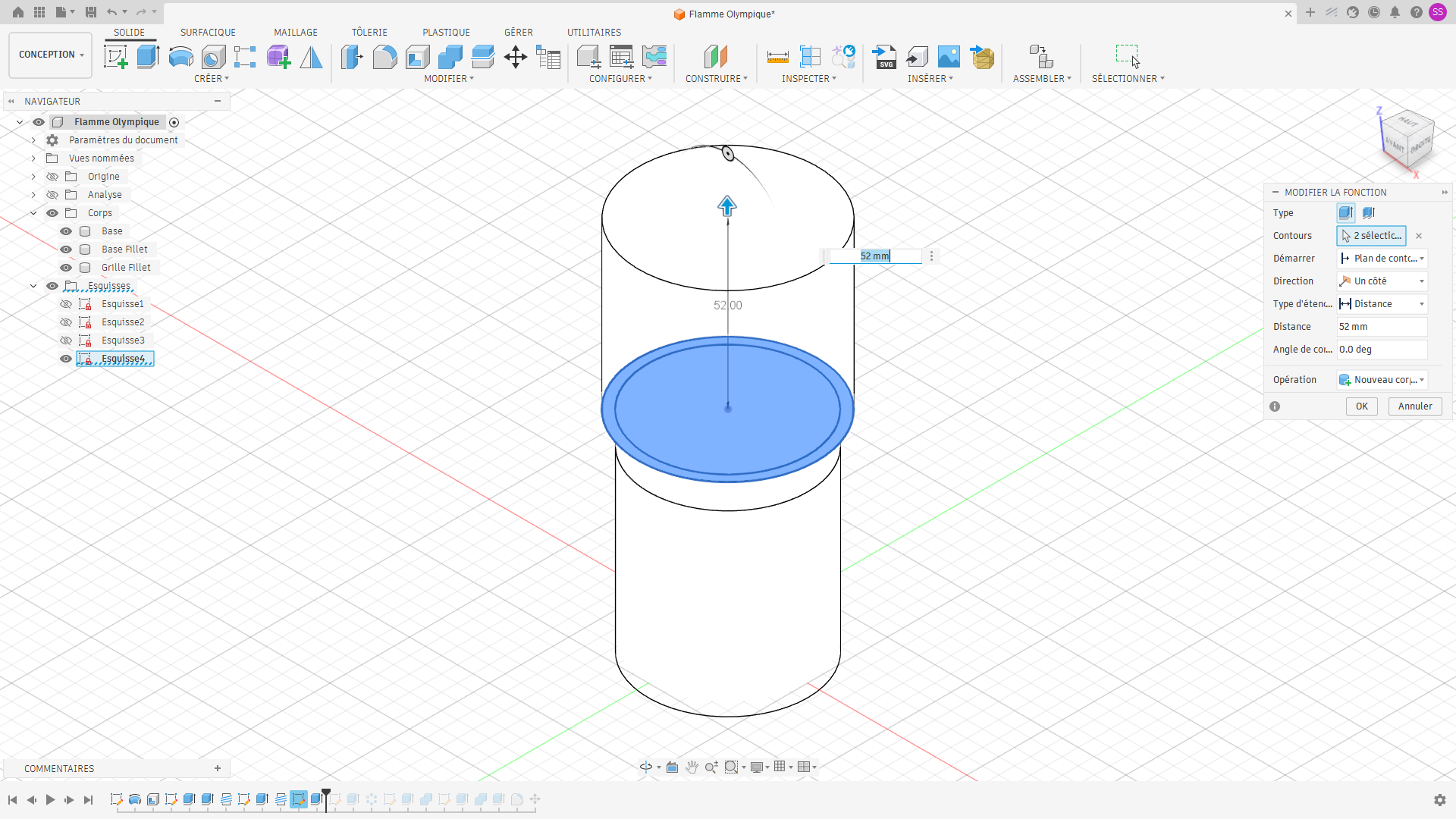Show the Origine folder
Screen dimensions: 1456x819
tap(52, 177)
